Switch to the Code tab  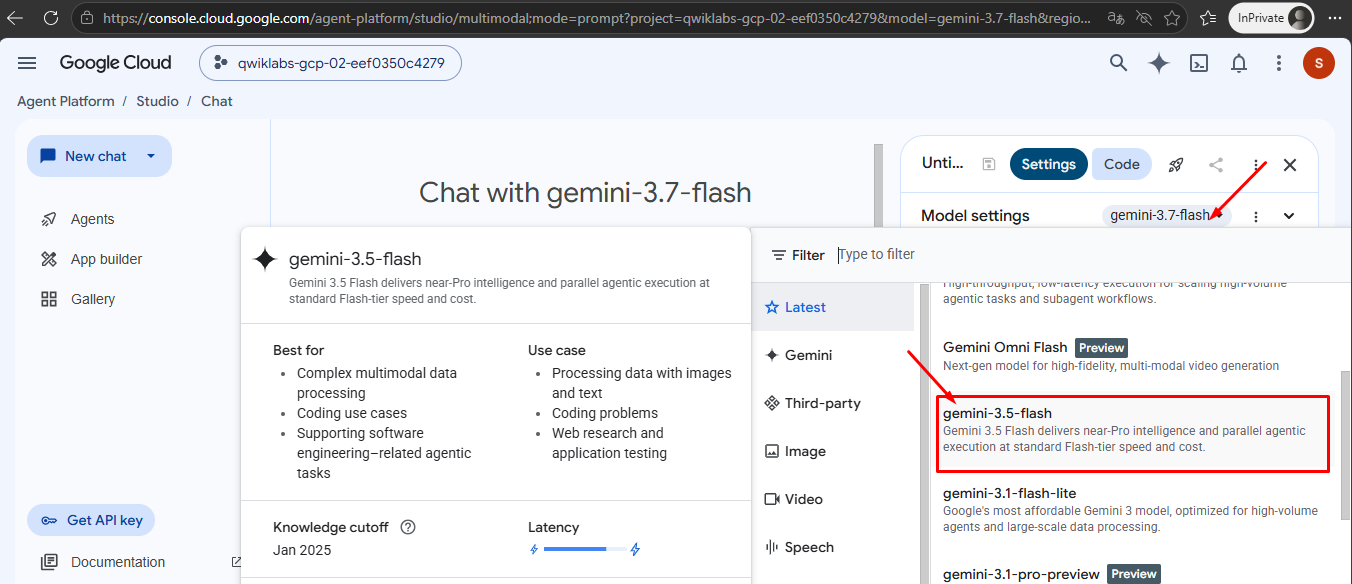click(x=1121, y=164)
